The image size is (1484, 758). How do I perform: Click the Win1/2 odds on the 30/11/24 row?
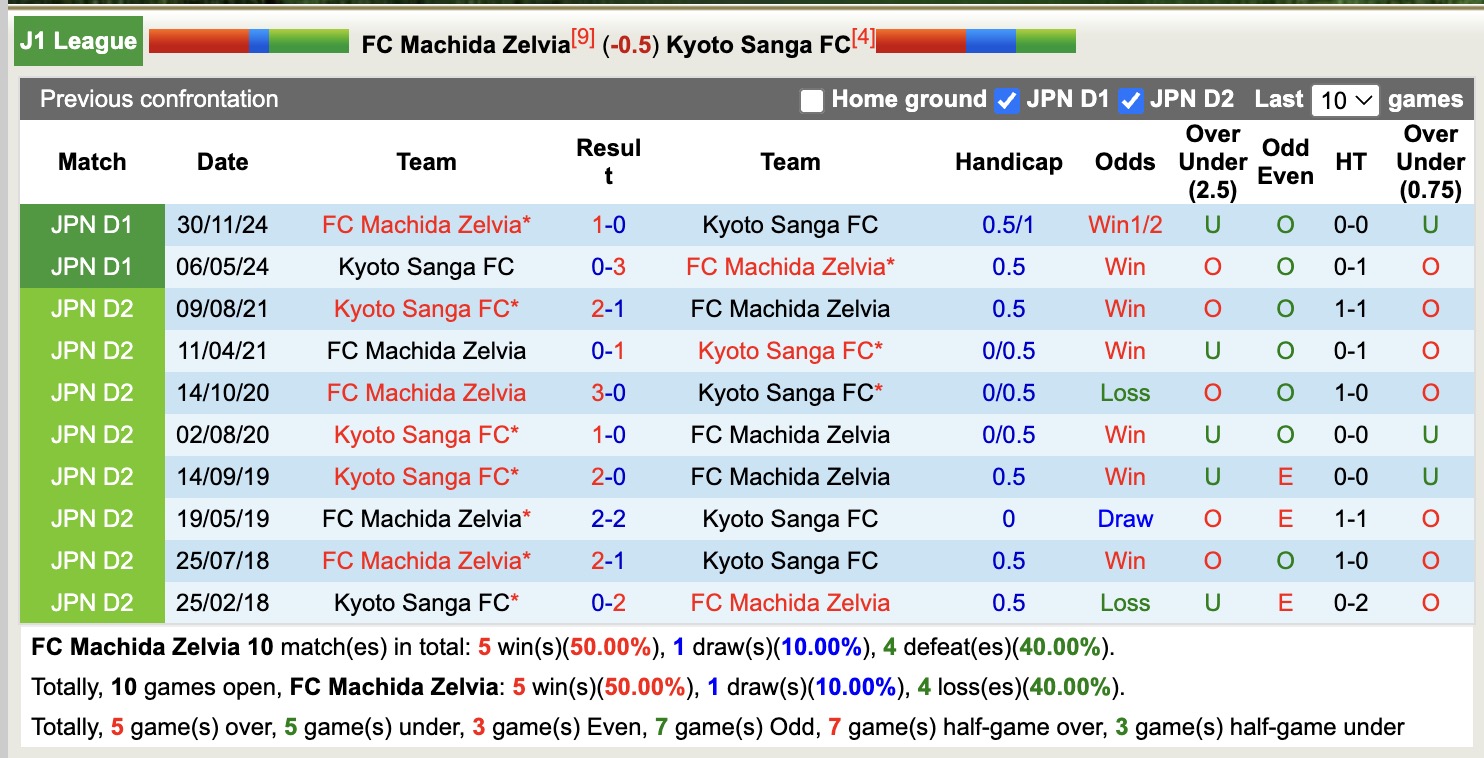tap(1124, 224)
